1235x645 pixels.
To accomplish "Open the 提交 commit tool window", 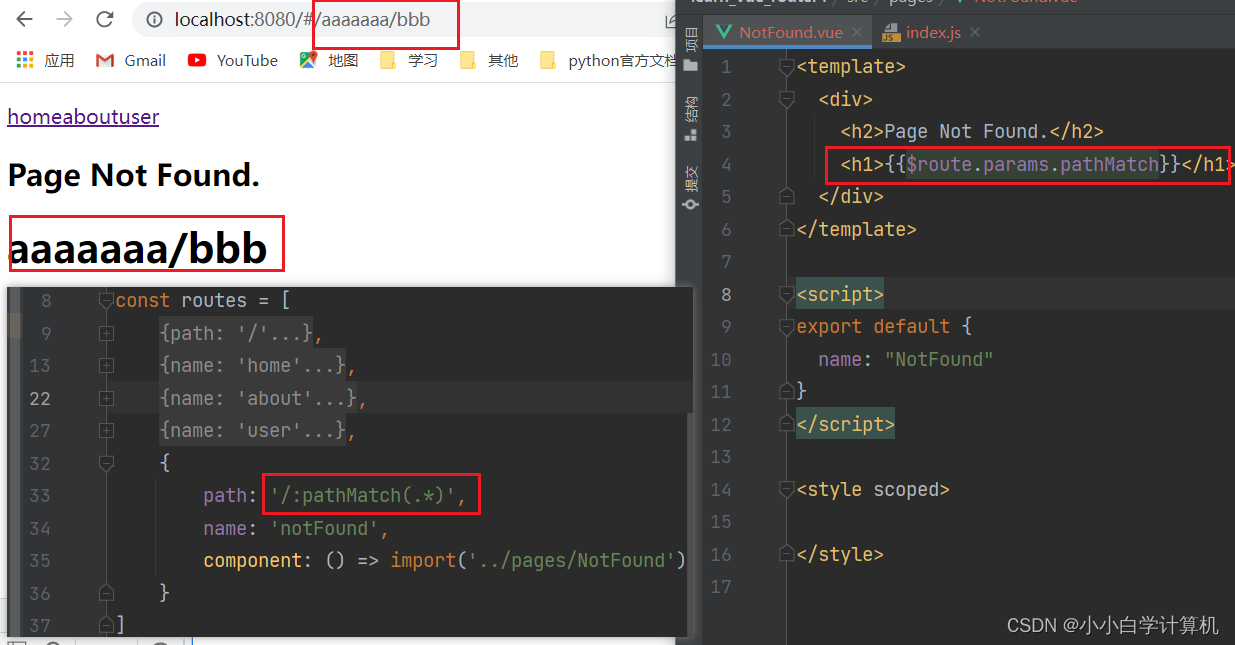I will click(691, 187).
